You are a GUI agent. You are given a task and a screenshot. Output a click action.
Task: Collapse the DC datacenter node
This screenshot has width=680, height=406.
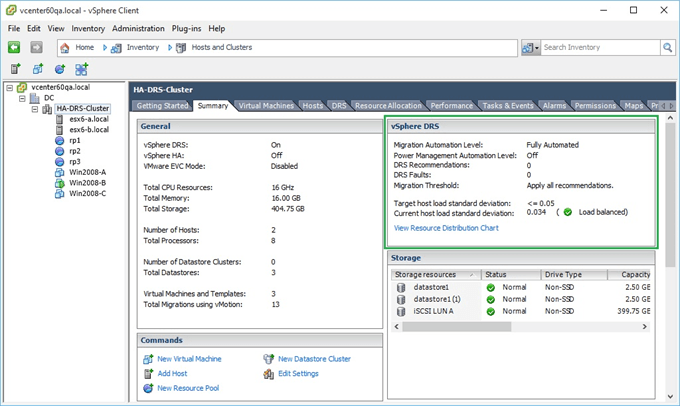click(22, 98)
